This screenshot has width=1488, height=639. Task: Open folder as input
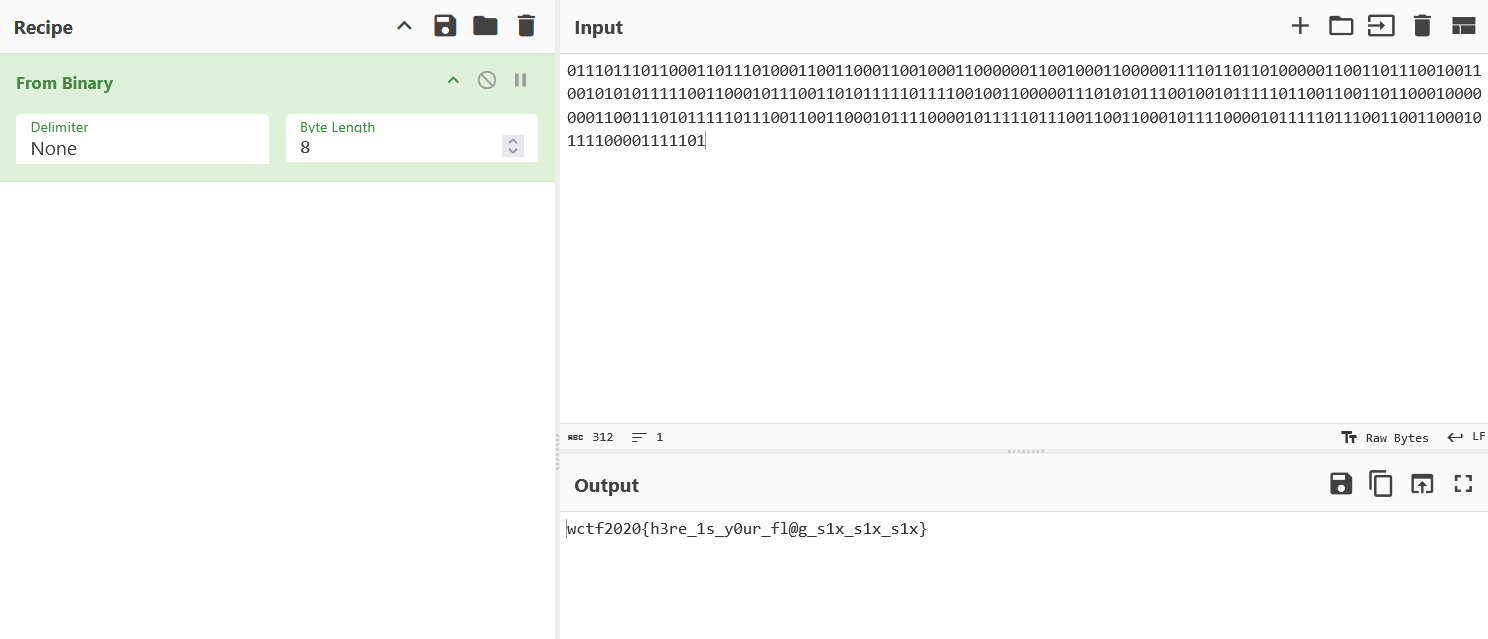(x=1341, y=26)
